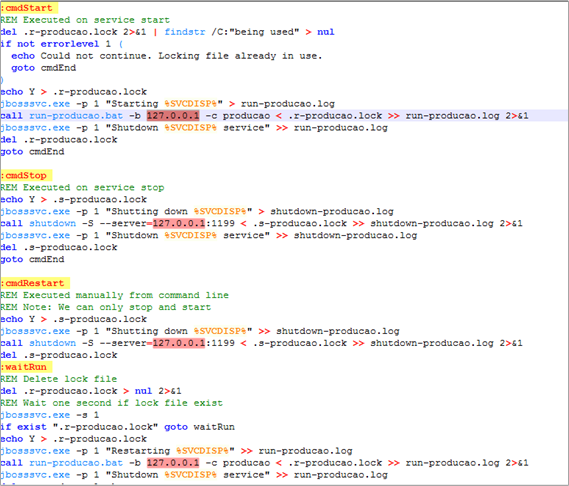The height and width of the screenshot is (486, 569).
Task: Click 'run-producao.bat' on the highlighted current line
Action: click(x=76, y=116)
